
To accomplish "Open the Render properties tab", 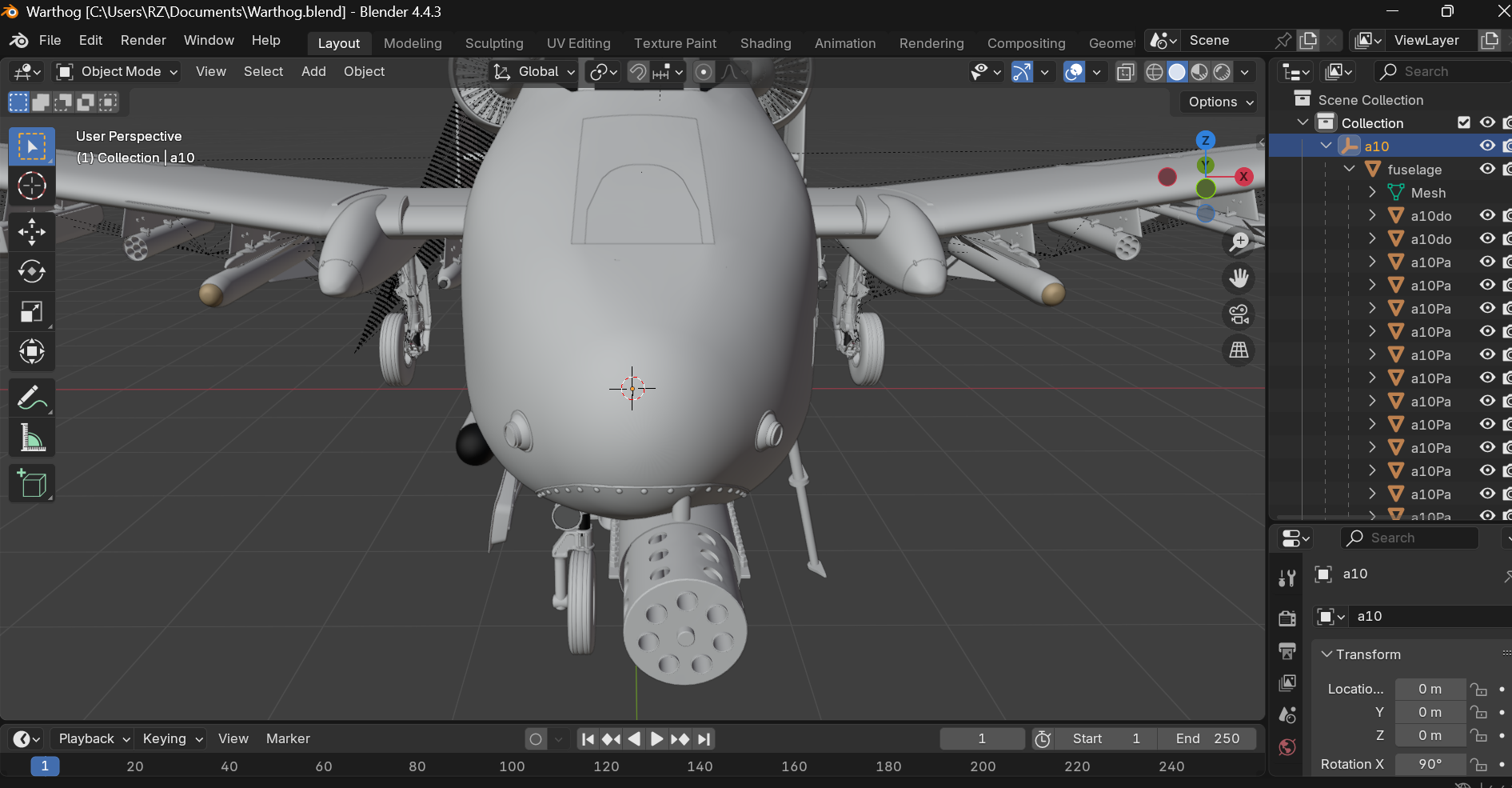I will (x=1287, y=618).
